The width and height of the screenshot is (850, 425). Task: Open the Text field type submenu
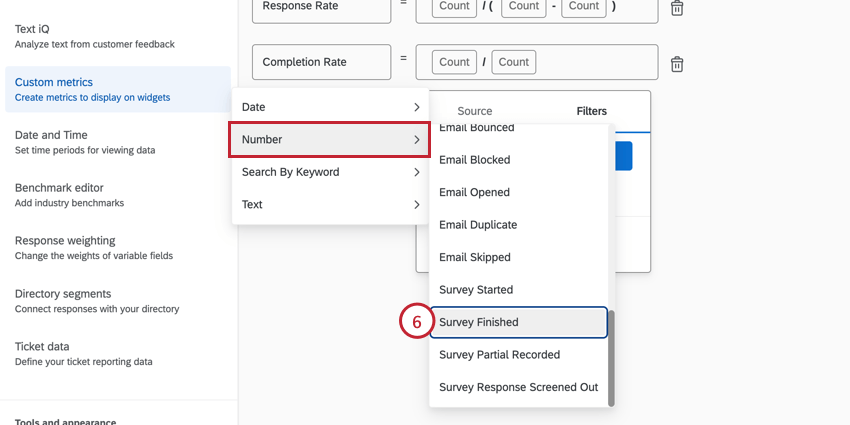[x=330, y=204]
